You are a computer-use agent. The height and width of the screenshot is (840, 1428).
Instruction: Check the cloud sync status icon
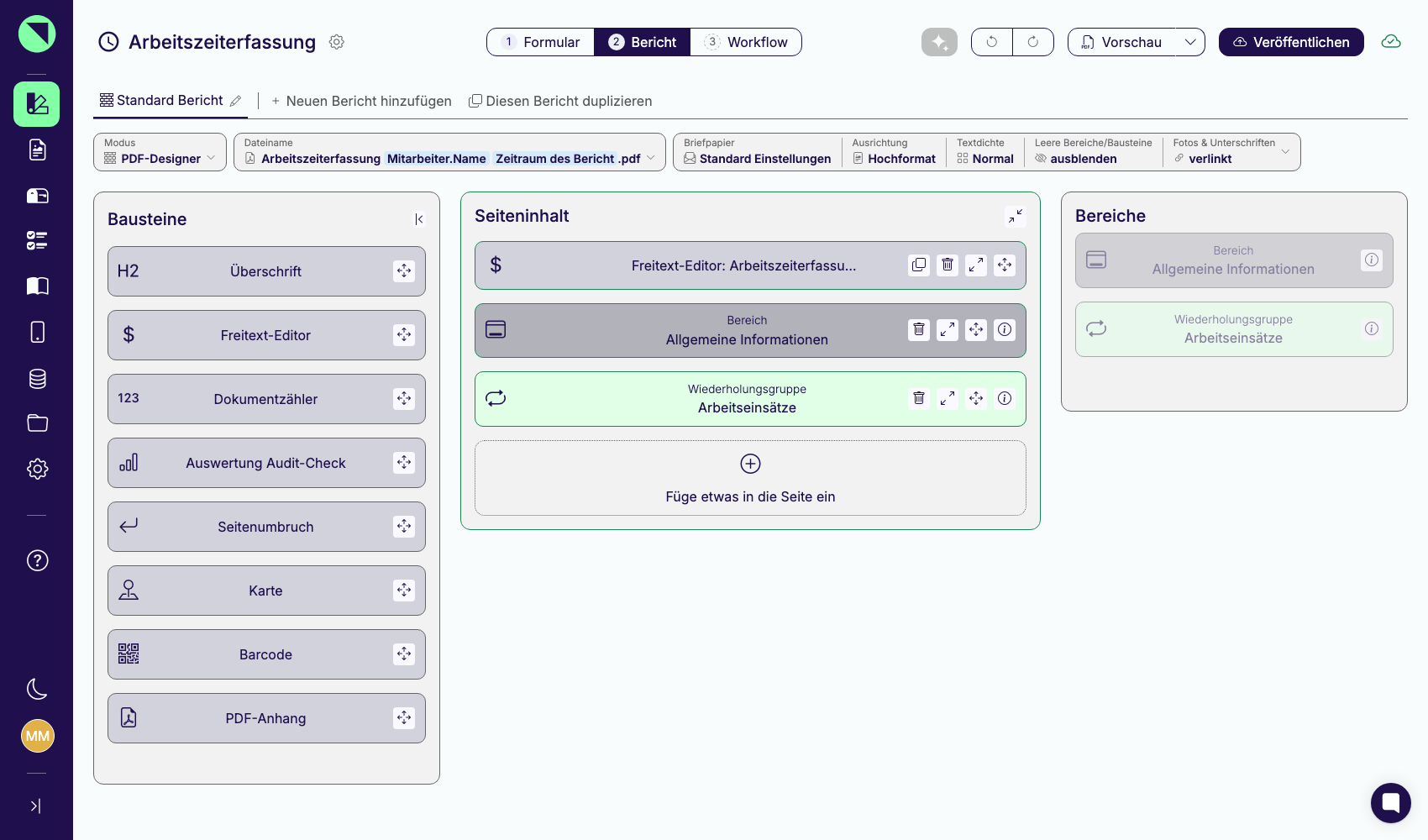1391,42
